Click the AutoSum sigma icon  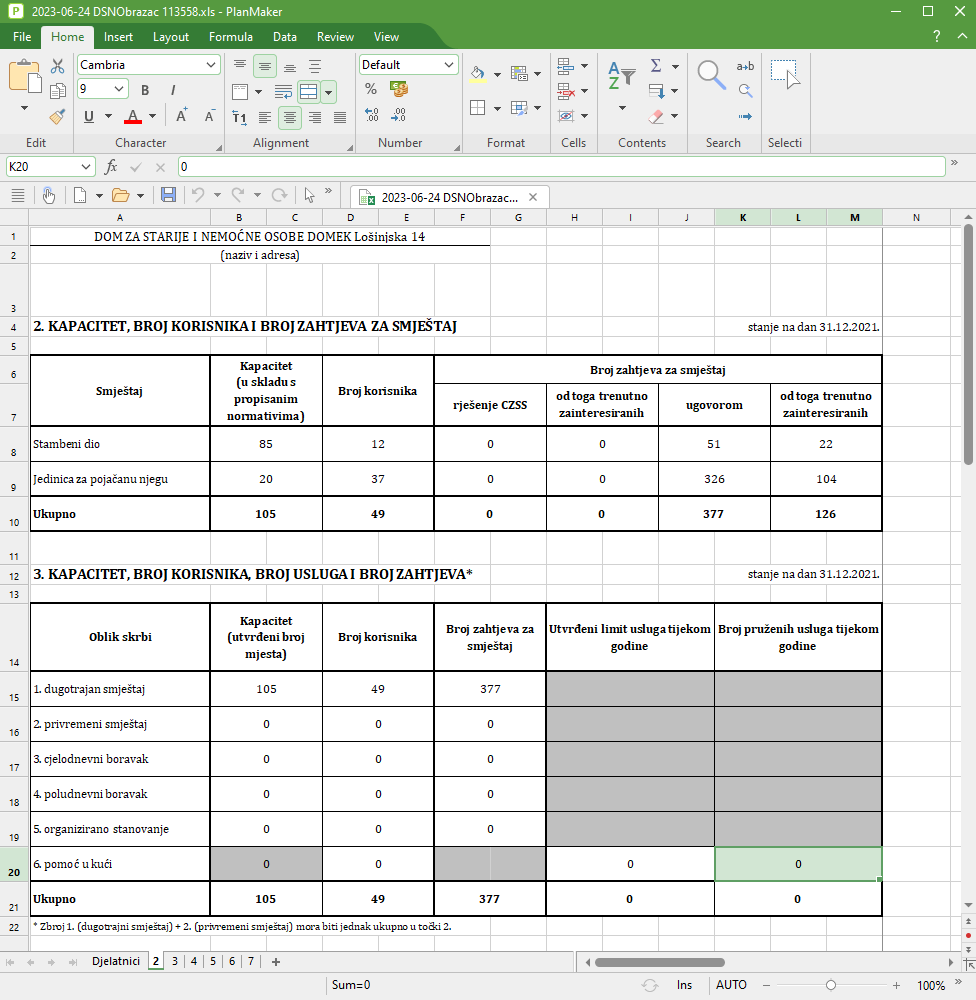click(x=656, y=66)
